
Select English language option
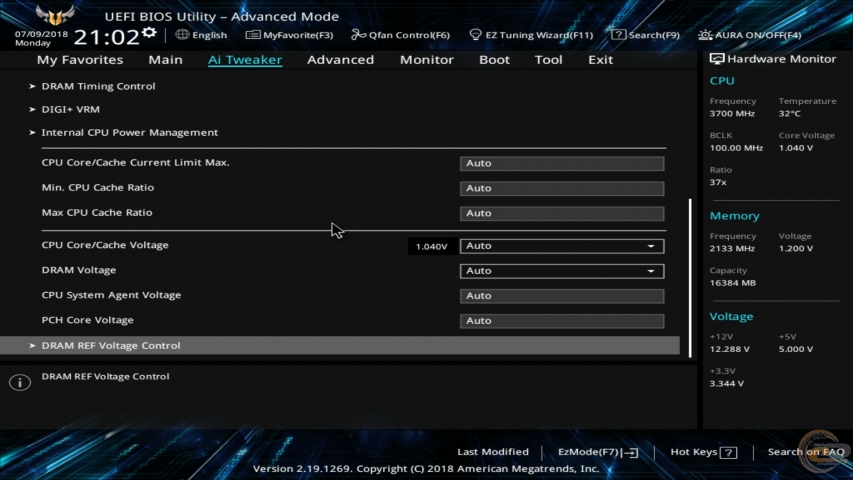(209, 35)
